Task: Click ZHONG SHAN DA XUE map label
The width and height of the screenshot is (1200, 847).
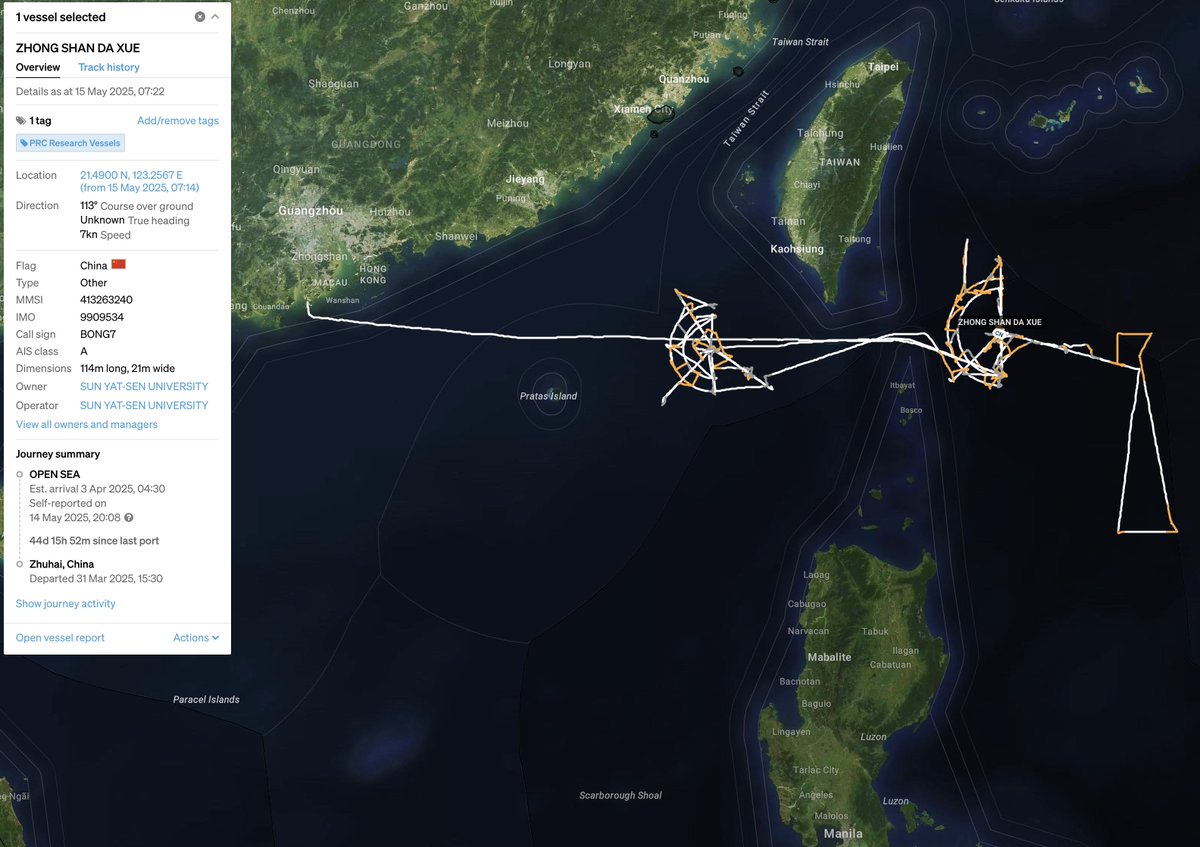Action: [999, 323]
